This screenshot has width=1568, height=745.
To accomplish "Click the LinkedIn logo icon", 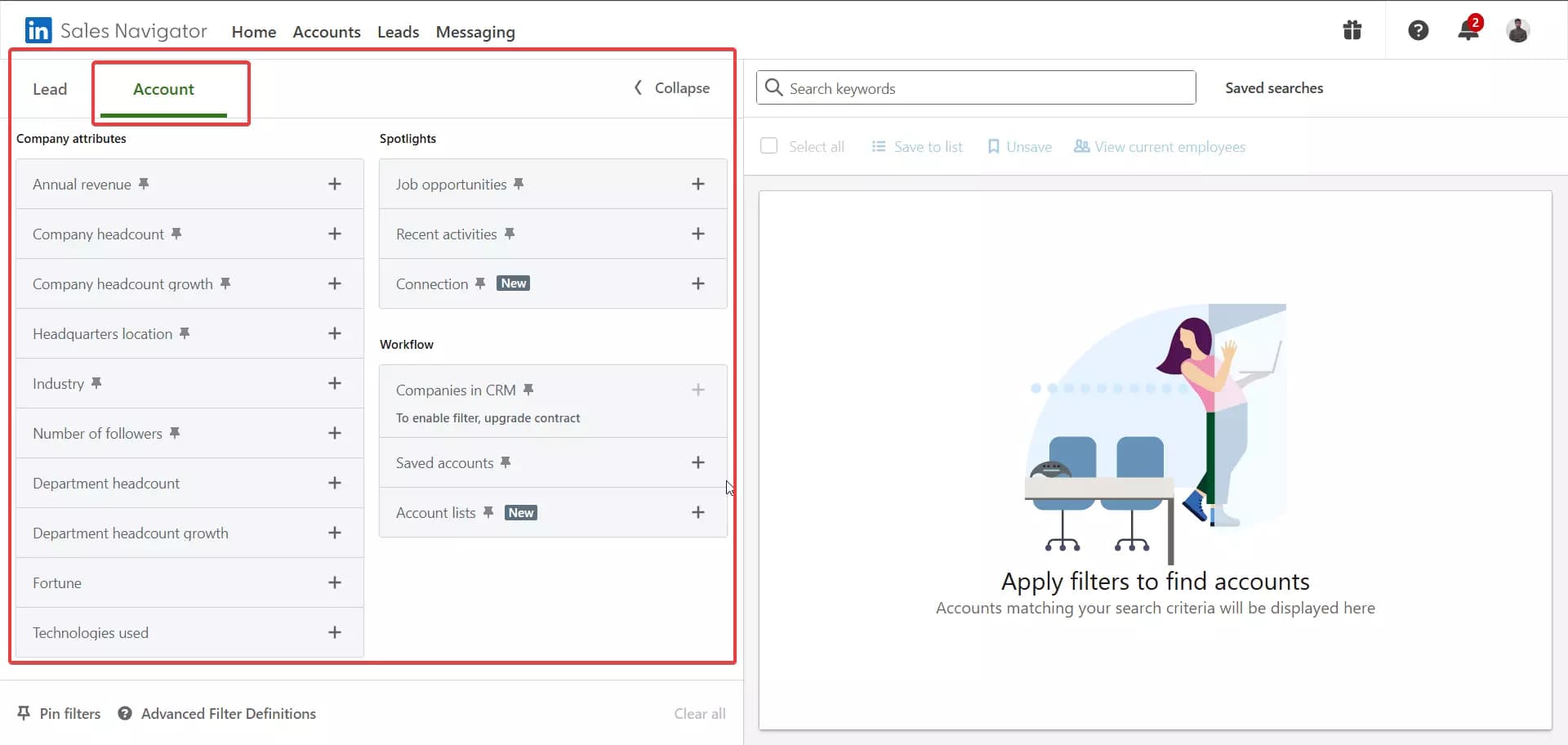I will tap(38, 31).
